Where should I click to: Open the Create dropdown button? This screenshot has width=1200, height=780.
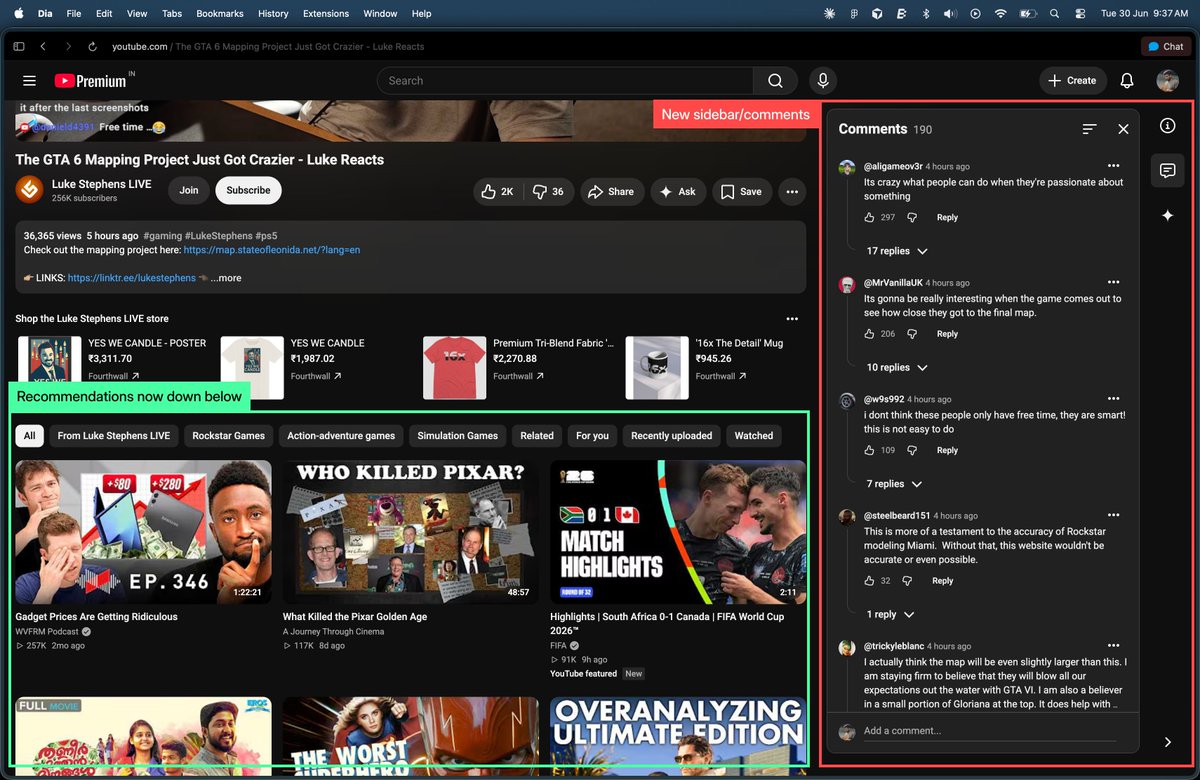click(x=1073, y=81)
